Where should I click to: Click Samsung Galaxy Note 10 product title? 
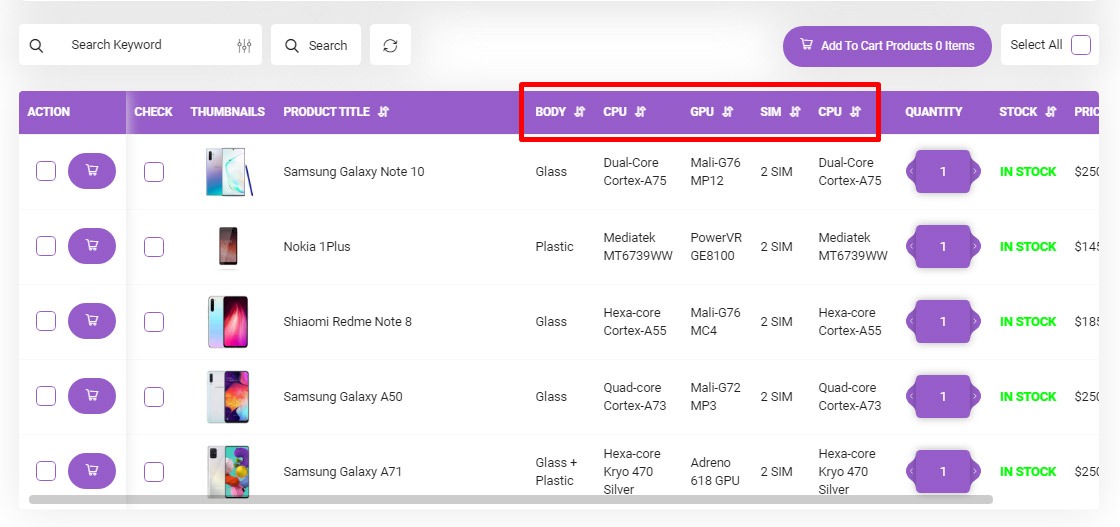coord(354,171)
